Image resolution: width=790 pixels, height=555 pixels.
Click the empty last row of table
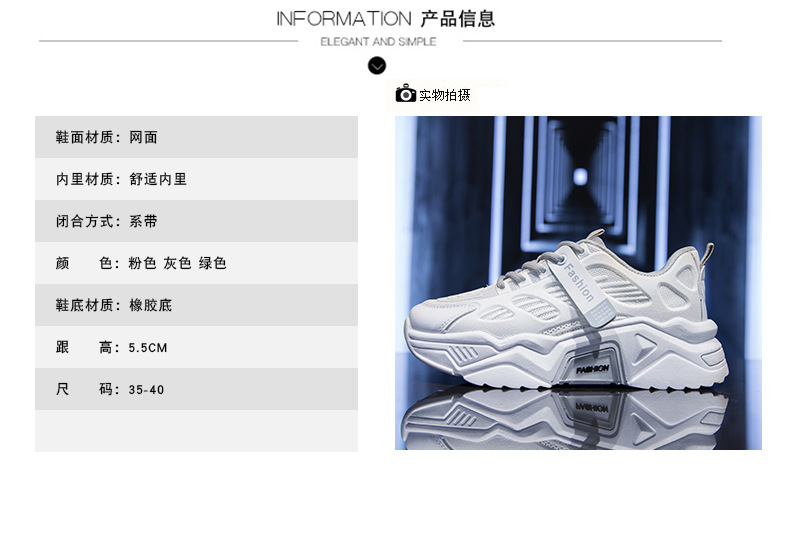point(196,431)
